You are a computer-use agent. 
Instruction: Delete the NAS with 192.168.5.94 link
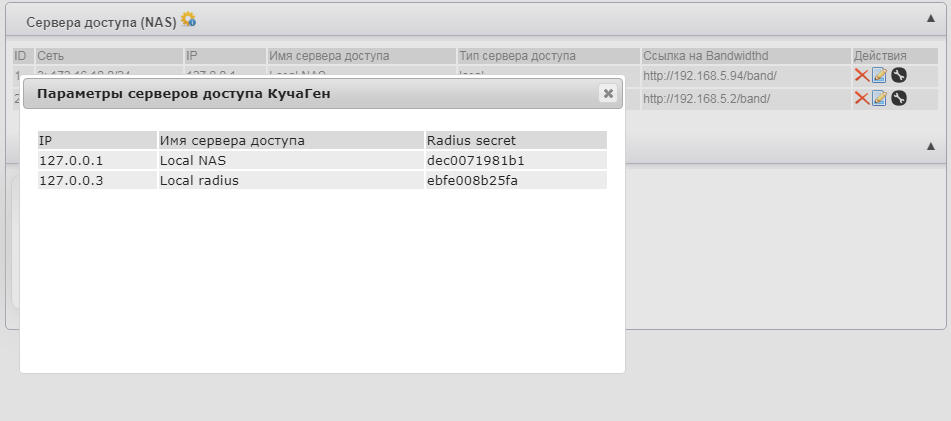[x=861, y=75]
